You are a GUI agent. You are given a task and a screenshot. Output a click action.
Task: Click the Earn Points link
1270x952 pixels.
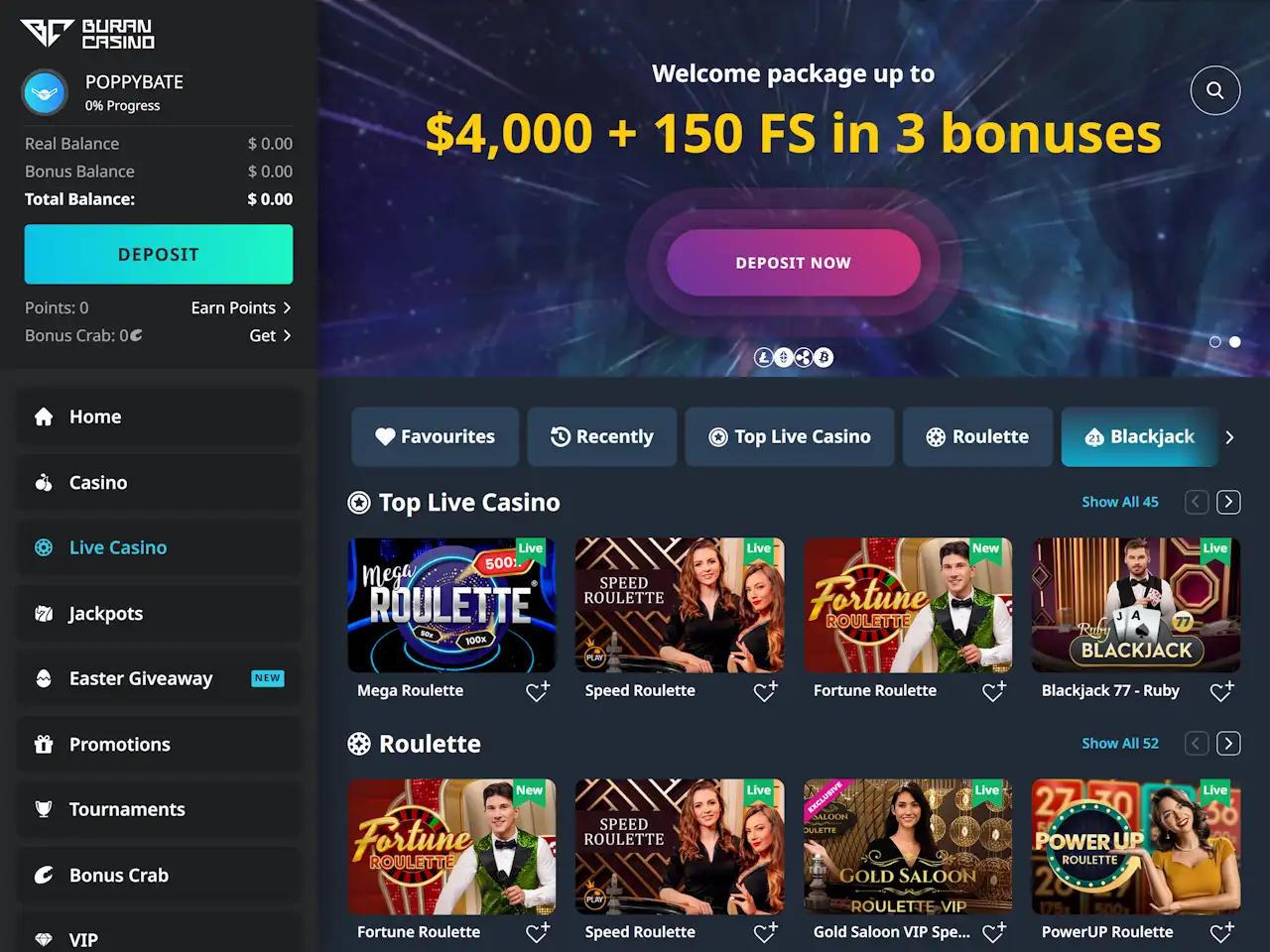(x=241, y=307)
